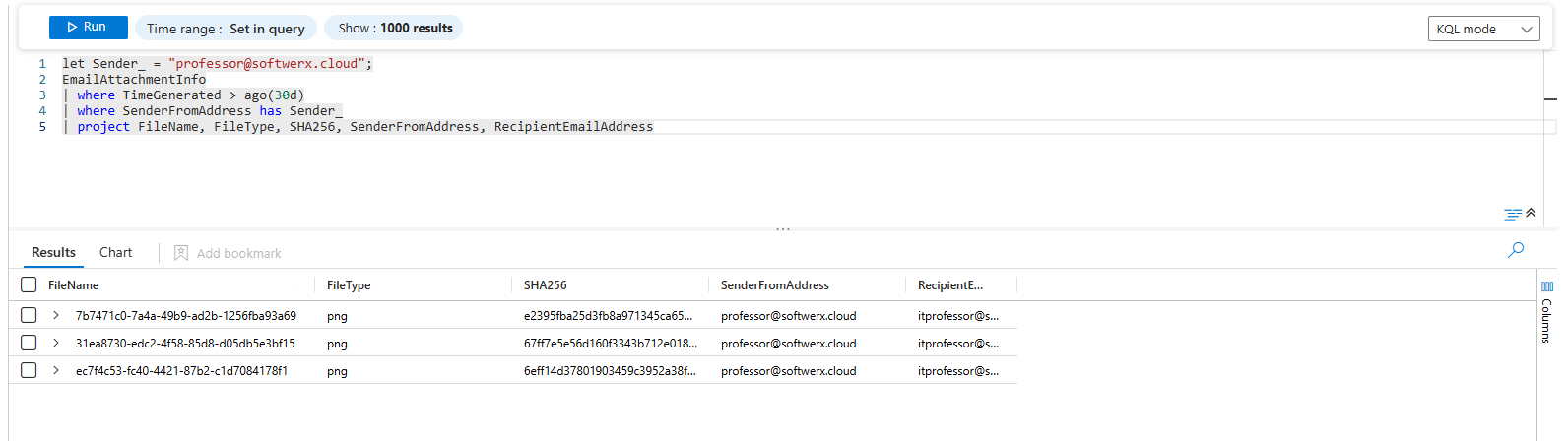The image size is (1568, 441).
Task: Check the row for file 7b7471c0
Action: pos(29,315)
